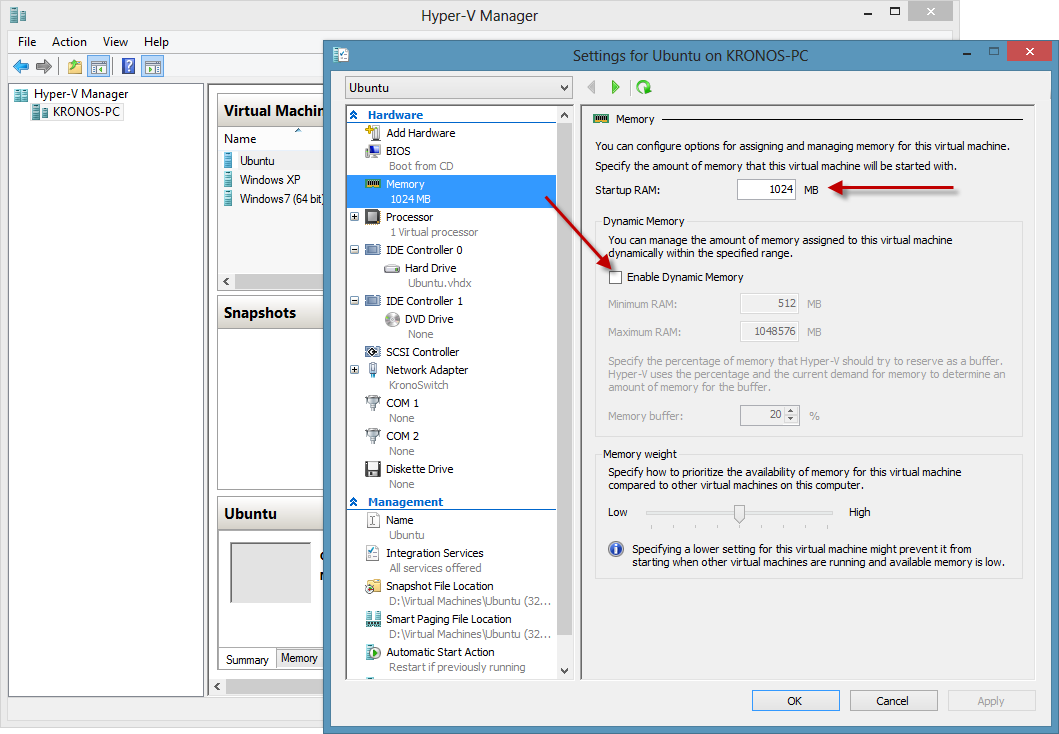Click the Minimum RAM field
Image resolution: width=1059 pixels, height=734 pixels.
[769, 304]
